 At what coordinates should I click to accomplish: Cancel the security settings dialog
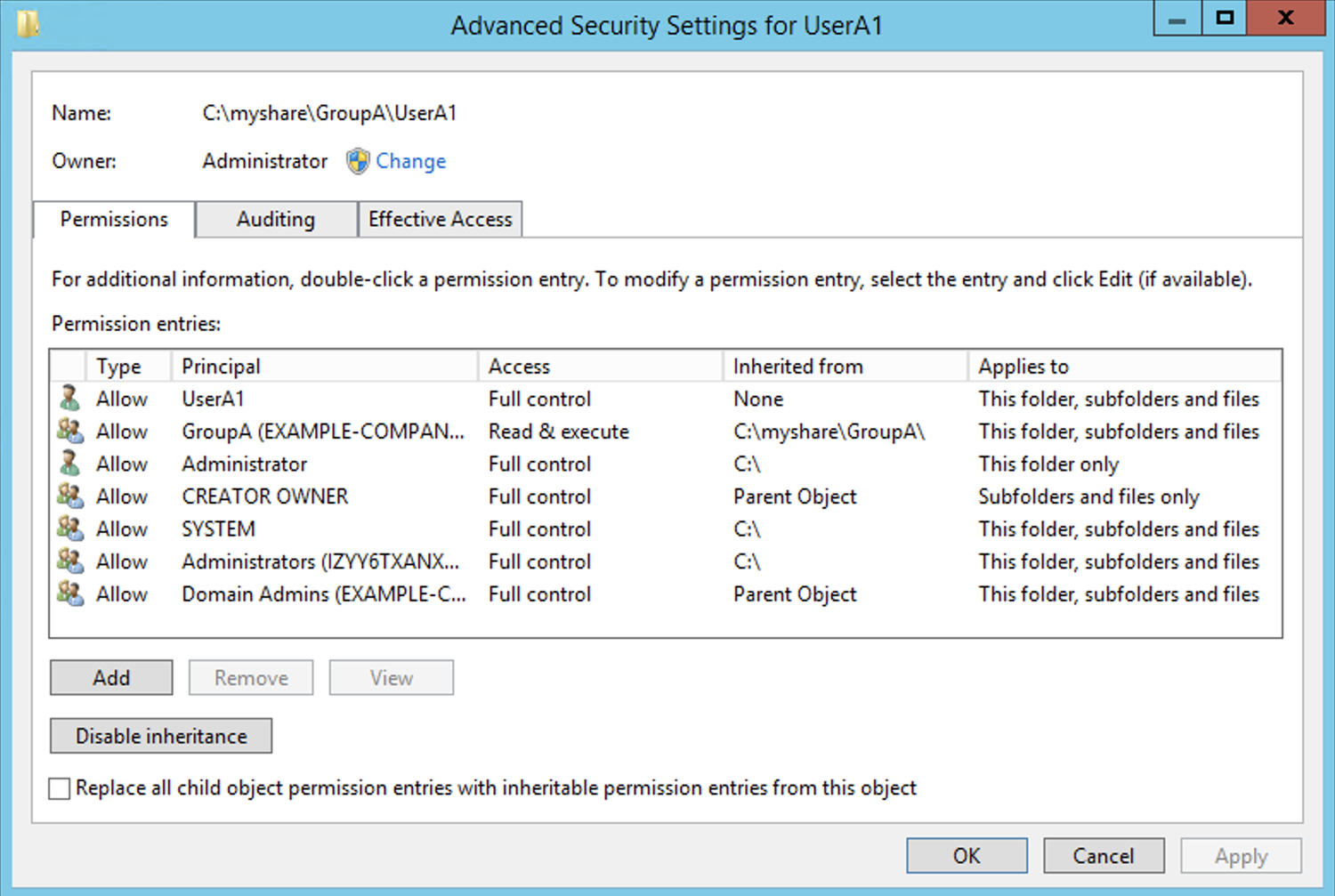pos(1104,856)
